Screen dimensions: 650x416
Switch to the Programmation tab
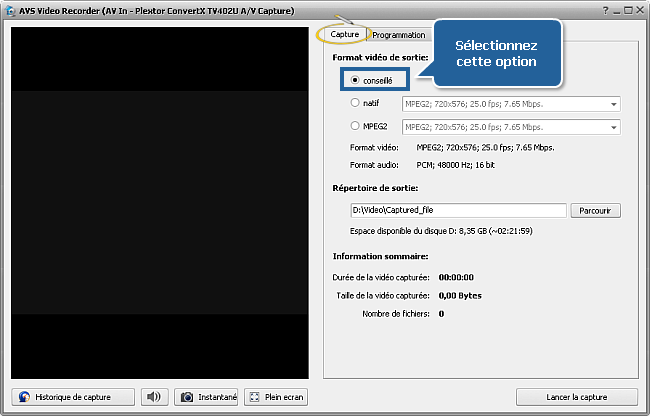click(398, 35)
